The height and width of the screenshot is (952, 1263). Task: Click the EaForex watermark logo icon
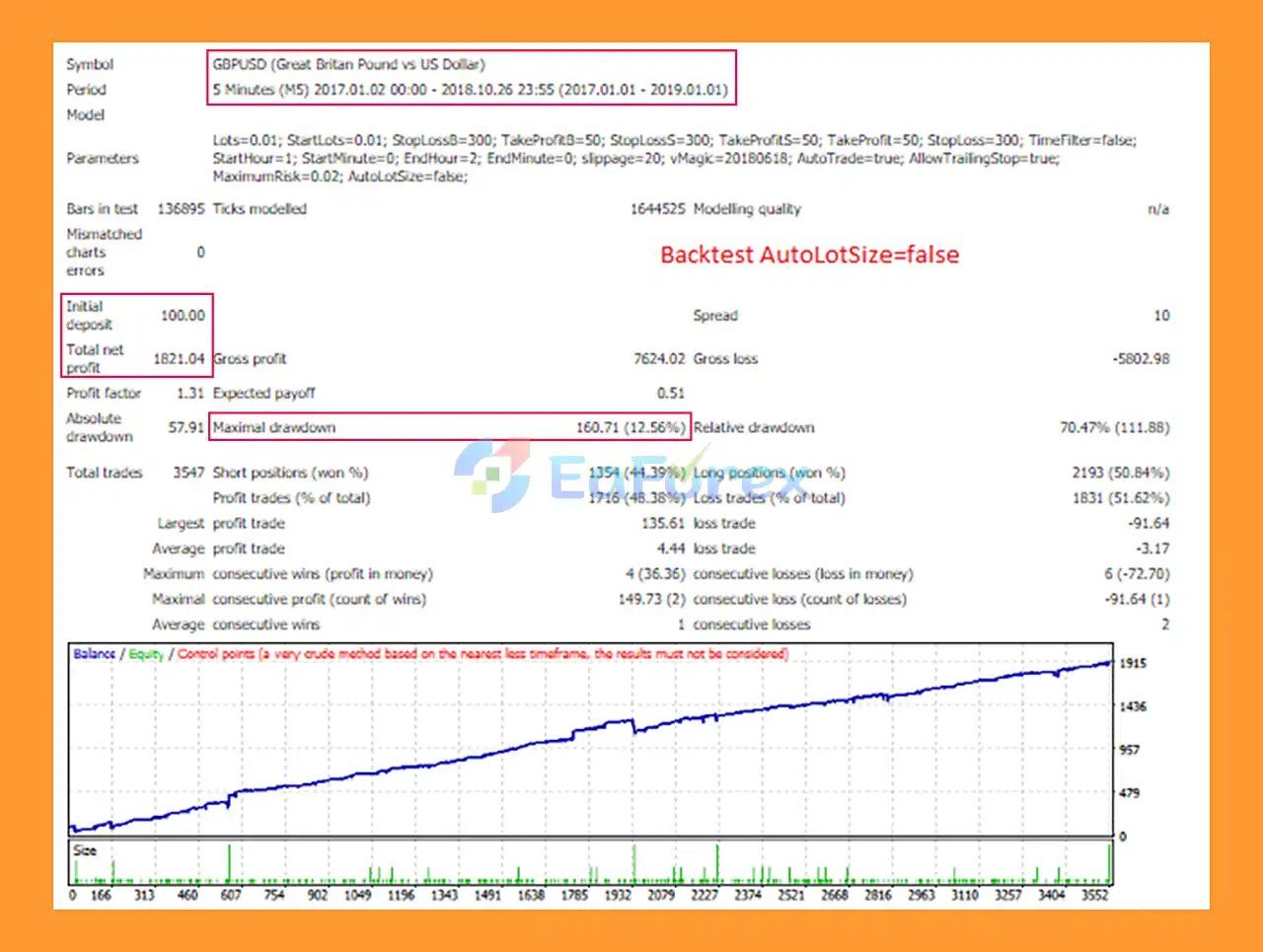[x=491, y=476]
